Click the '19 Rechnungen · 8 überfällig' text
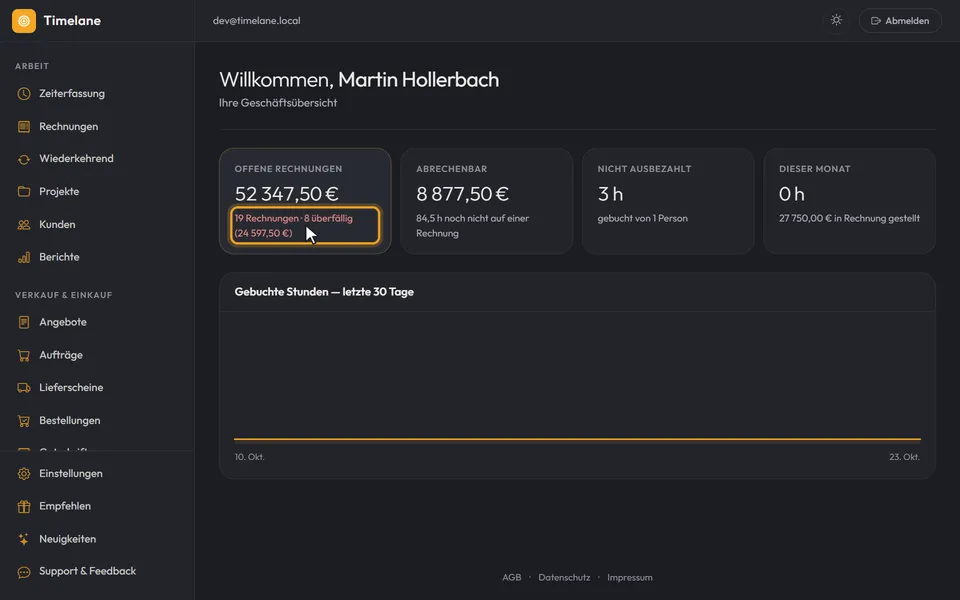The width and height of the screenshot is (960, 600). pyautogui.click(x=294, y=219)
